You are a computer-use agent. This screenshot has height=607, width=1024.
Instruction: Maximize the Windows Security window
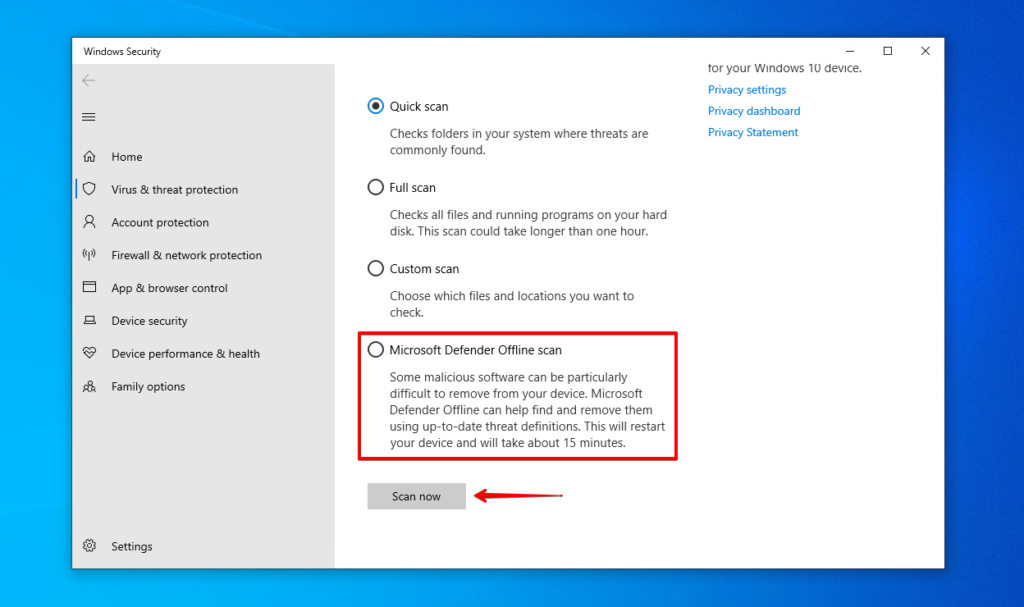[x=887, y=51]
